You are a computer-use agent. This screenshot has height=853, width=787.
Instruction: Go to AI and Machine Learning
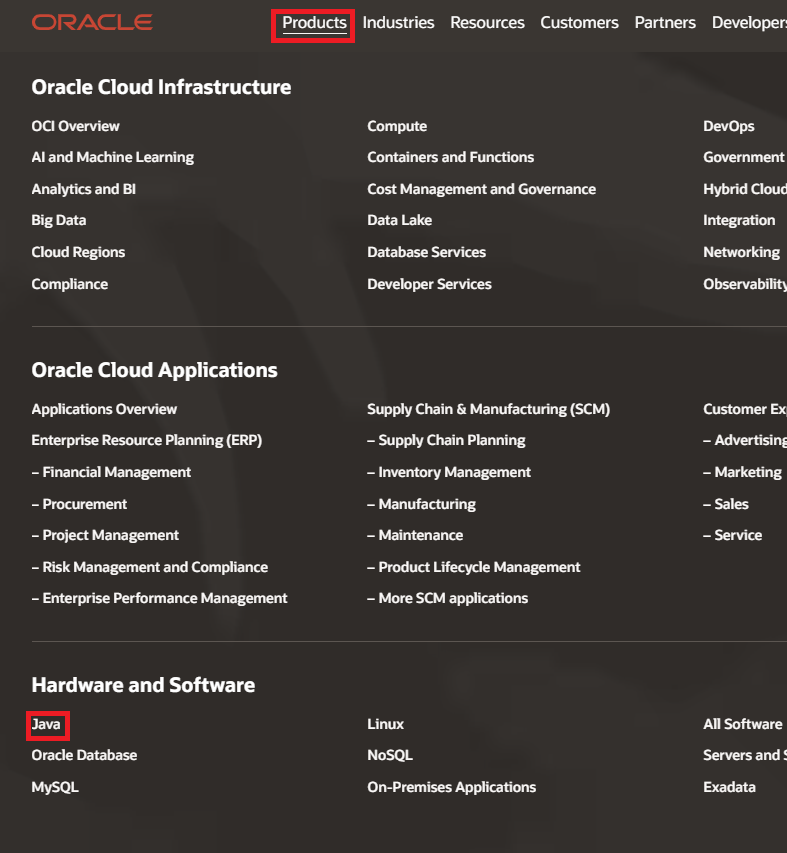(x=113, y=157)
